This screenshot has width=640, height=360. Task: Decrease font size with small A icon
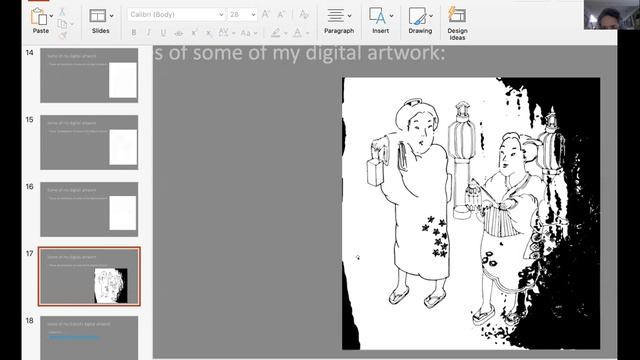[x=281, y=15]
